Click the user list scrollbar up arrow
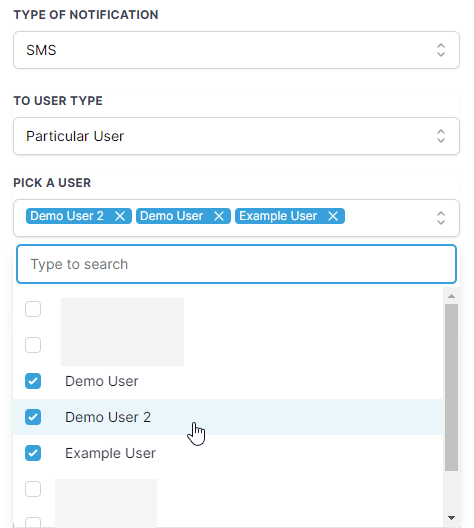This screenshot has height=528, width=474. 451,296
